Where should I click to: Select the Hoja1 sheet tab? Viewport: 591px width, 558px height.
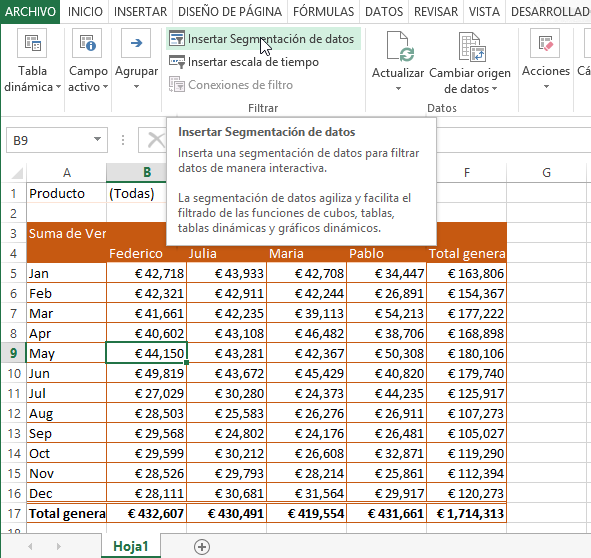tap(131, 546)
